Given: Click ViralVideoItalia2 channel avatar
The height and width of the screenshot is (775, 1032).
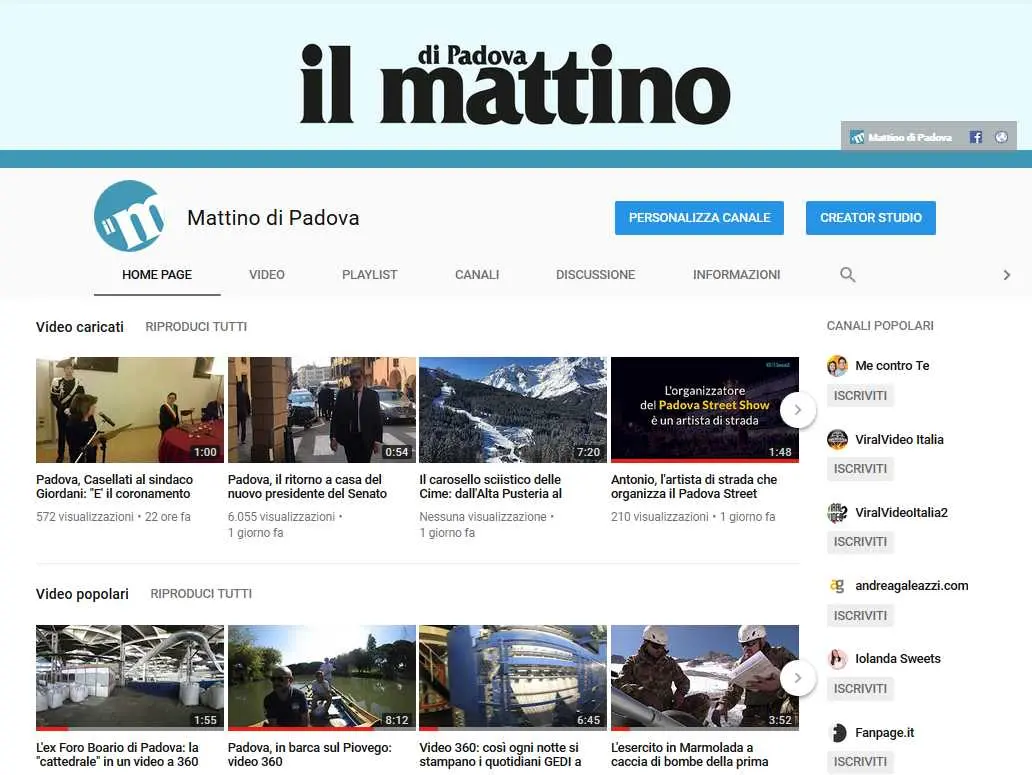Looking at the screenshot, I should click(x=837, y=512).
